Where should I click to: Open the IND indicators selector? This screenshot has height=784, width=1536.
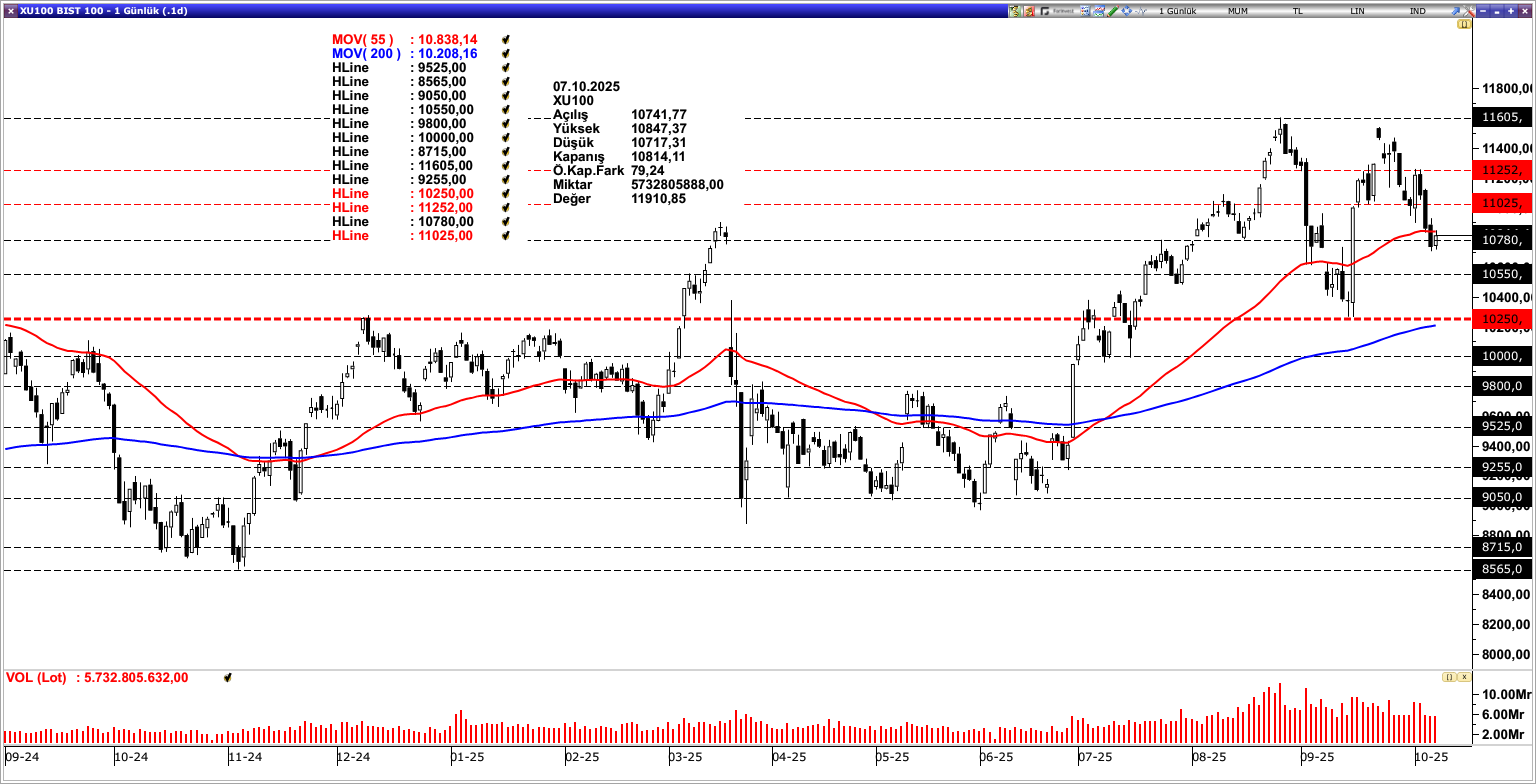pos(1418,11)
